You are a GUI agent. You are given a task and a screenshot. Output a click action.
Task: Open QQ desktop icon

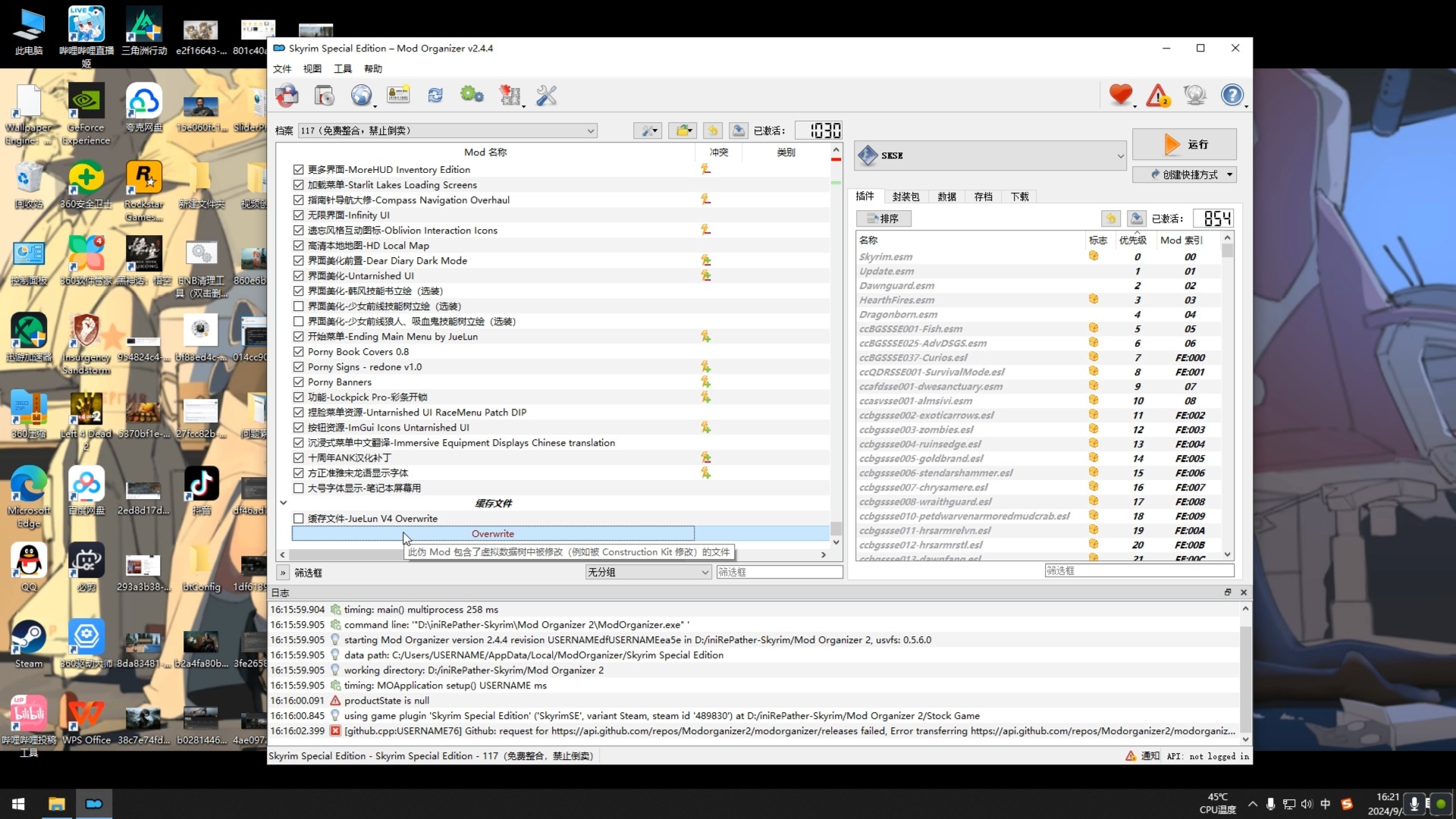(29, 568)
